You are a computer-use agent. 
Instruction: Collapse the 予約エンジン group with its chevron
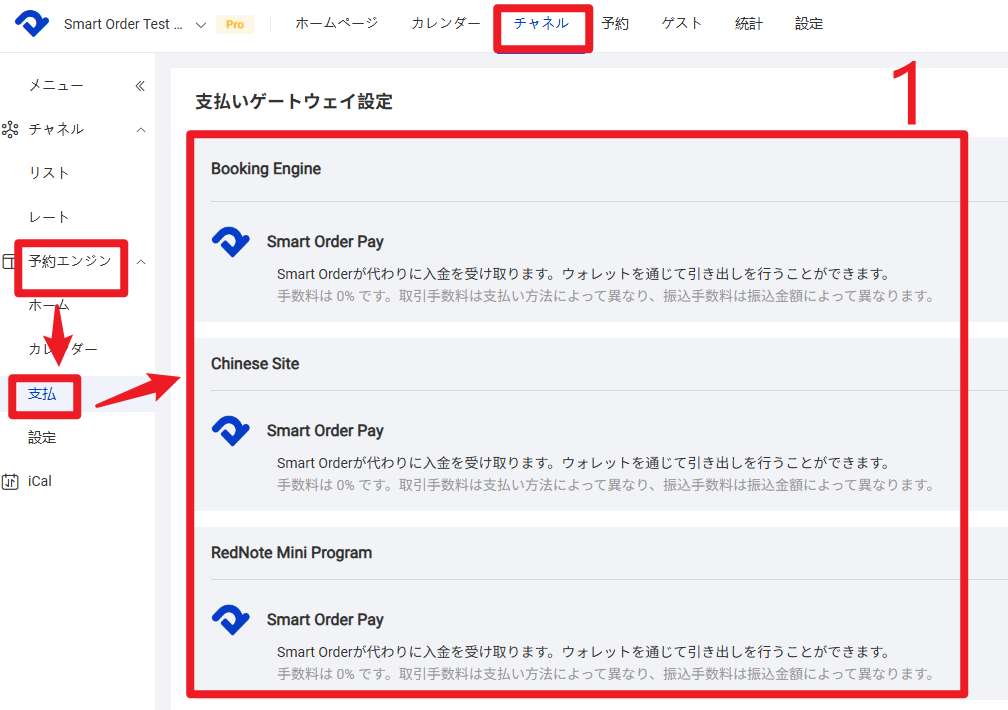click(x=141, y=261)
